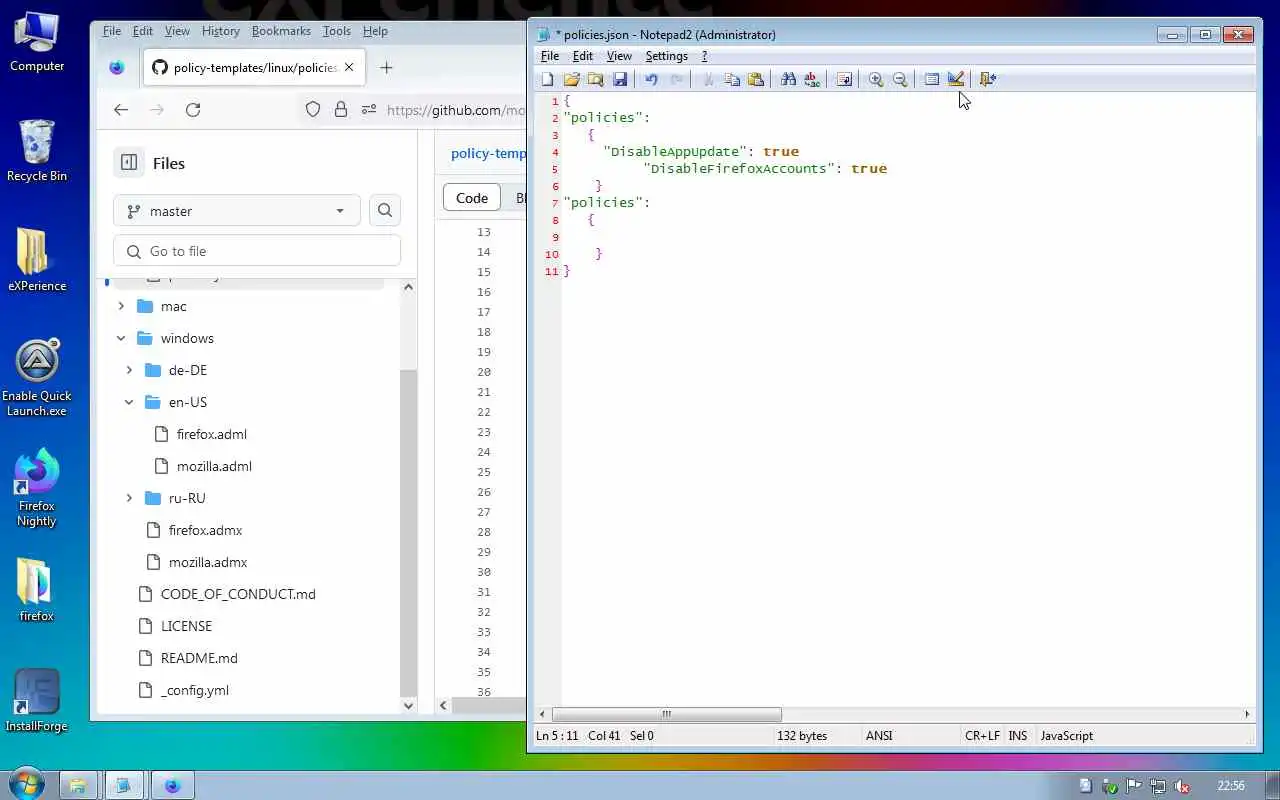The image size is (1280, 800).
Task: Open firefox.adml in file tree
Action: coord(211,434)
